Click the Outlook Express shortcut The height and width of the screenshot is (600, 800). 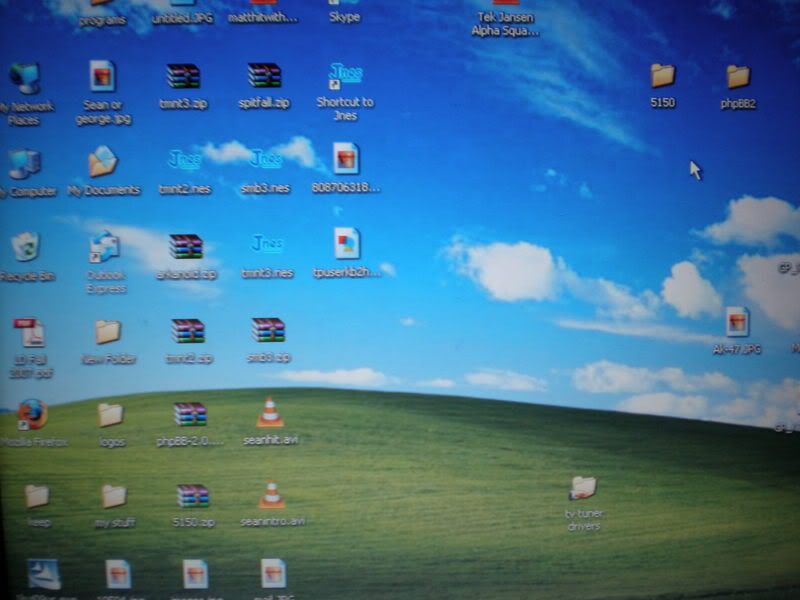105,247
